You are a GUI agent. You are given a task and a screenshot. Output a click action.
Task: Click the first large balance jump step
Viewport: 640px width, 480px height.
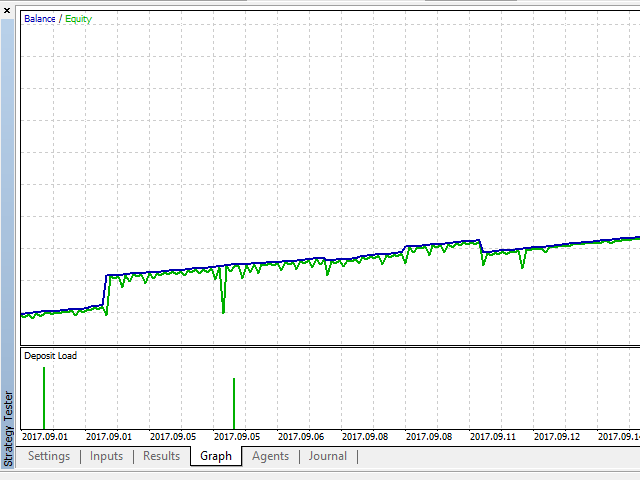106,290
